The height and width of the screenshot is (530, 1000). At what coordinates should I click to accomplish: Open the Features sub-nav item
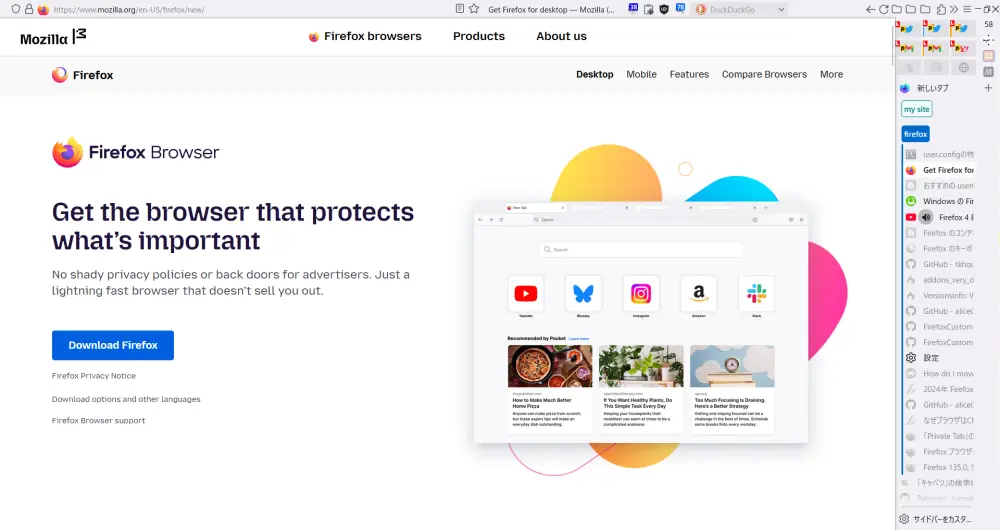pos(689,75)
